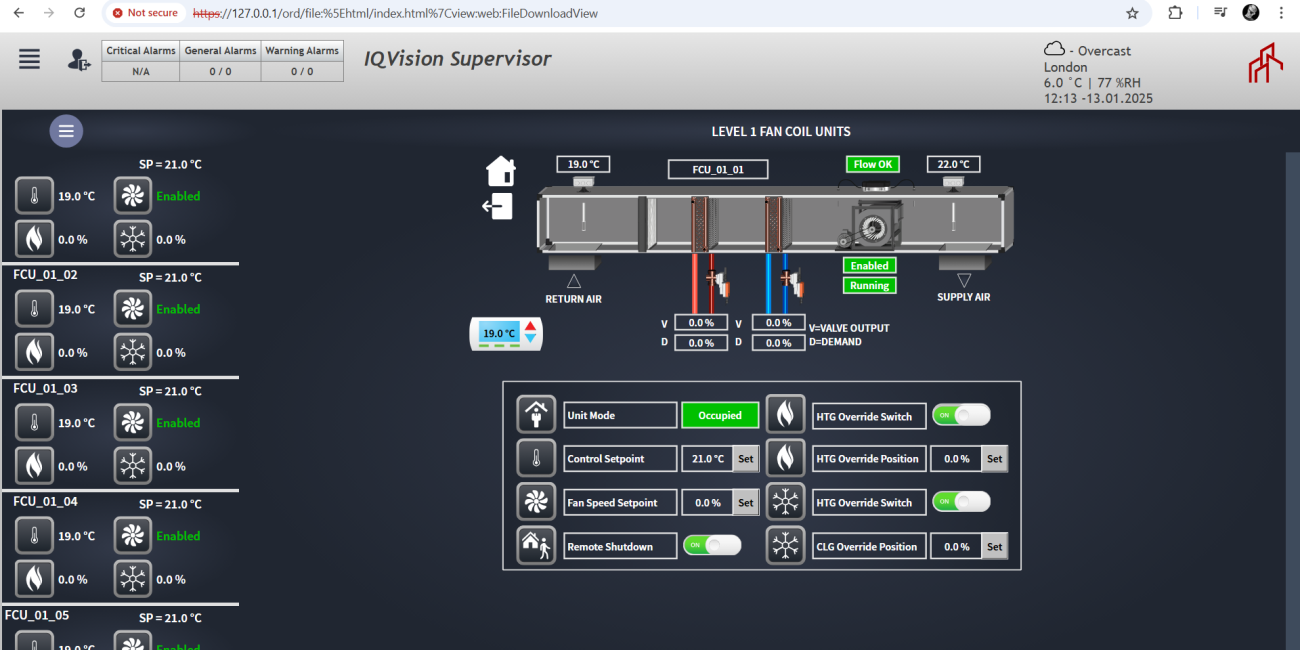Raise thermostat setpoint with red up arrow
The height and width of the screenshot is (650, 1300).
tap(531, 326)
